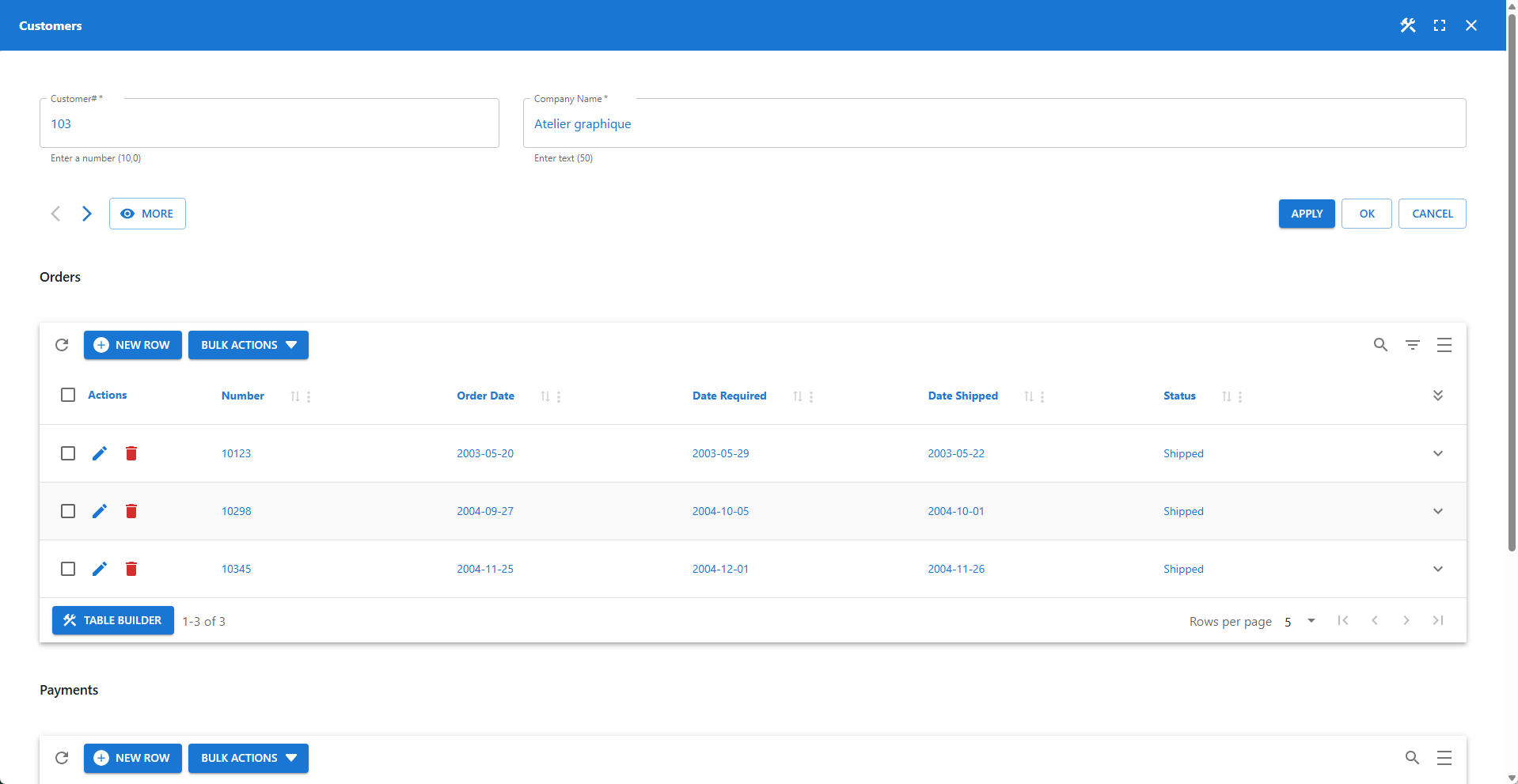Go to the last page of Orders

1437,620
